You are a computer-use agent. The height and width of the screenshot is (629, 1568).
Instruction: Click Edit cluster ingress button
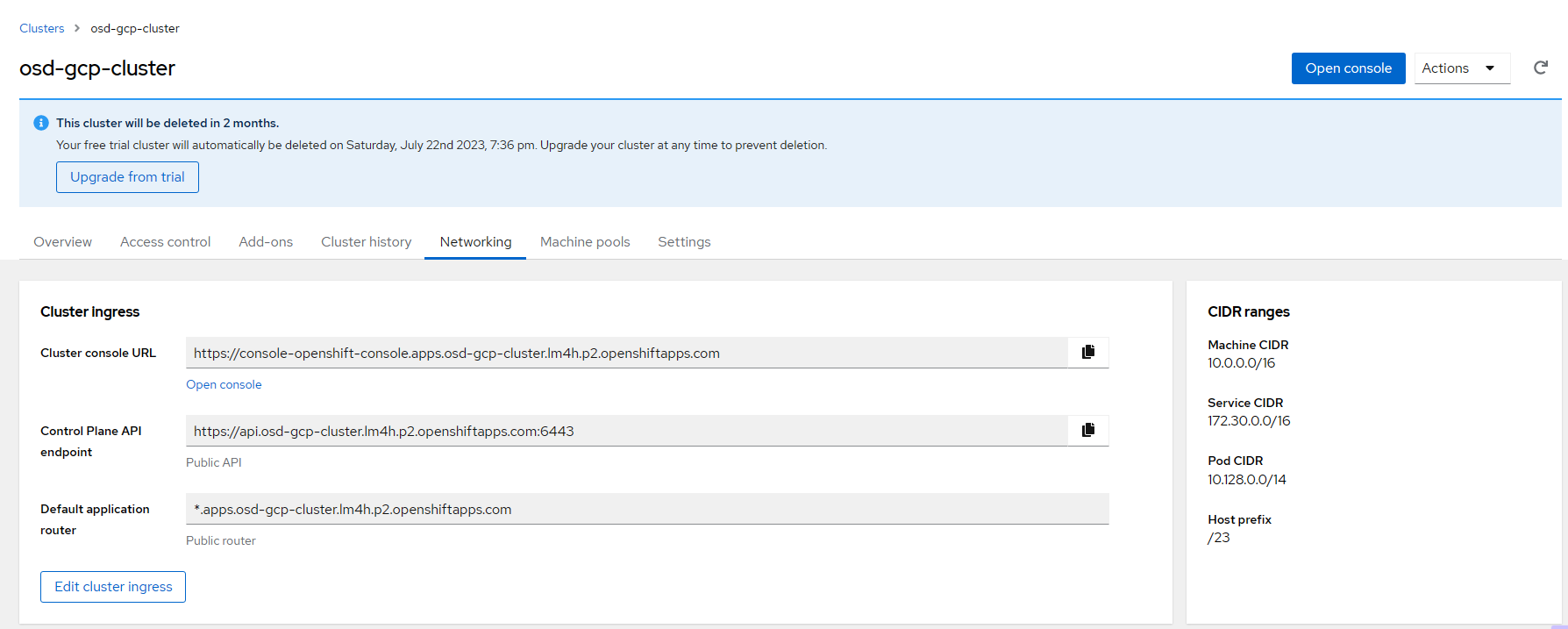(x=113, y=587)
